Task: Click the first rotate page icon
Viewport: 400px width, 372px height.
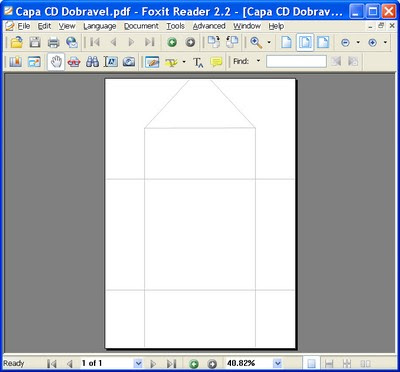Action: point(214,42)
